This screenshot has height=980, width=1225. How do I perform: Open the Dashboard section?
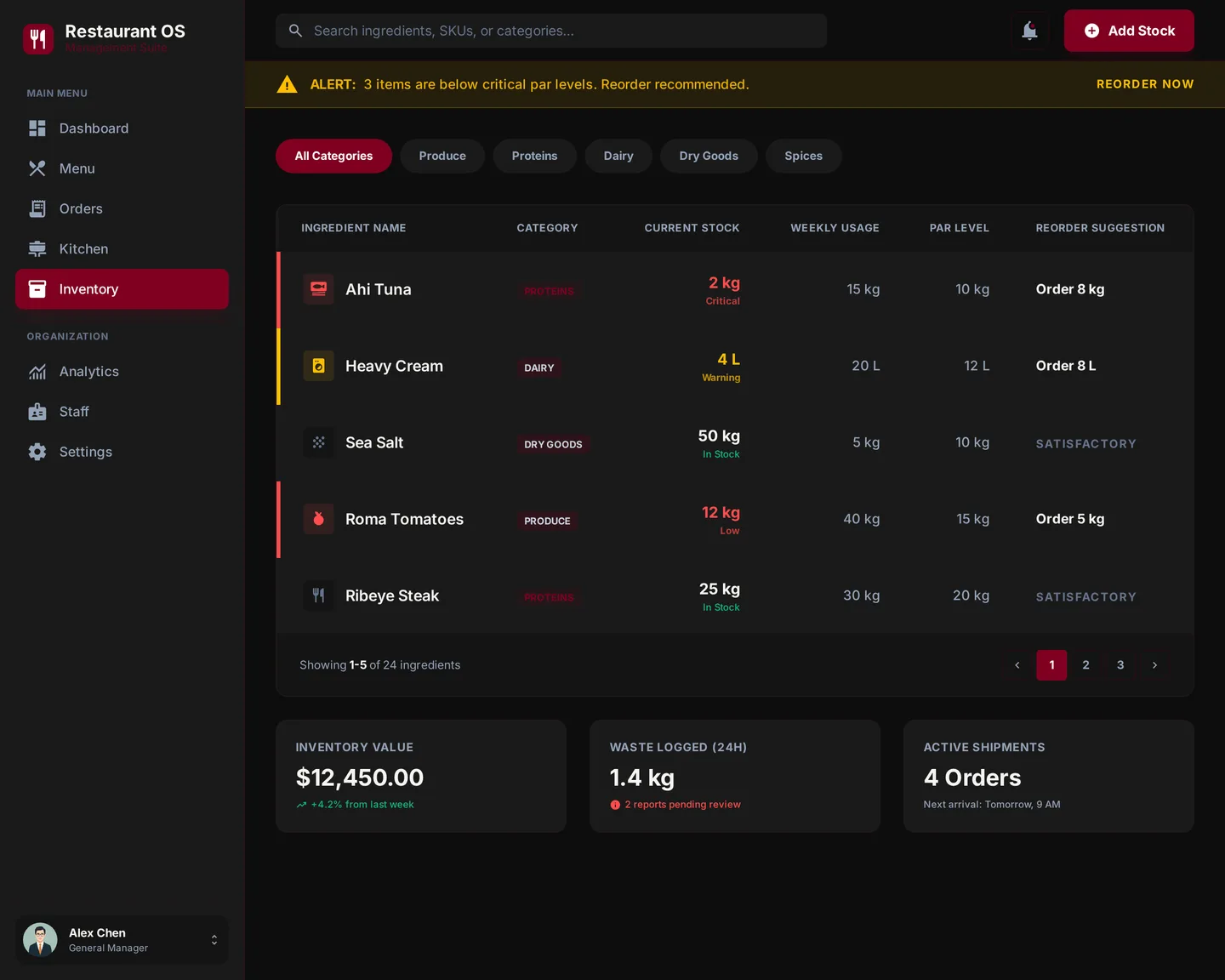pyautogui.click(x=94, y=128)
